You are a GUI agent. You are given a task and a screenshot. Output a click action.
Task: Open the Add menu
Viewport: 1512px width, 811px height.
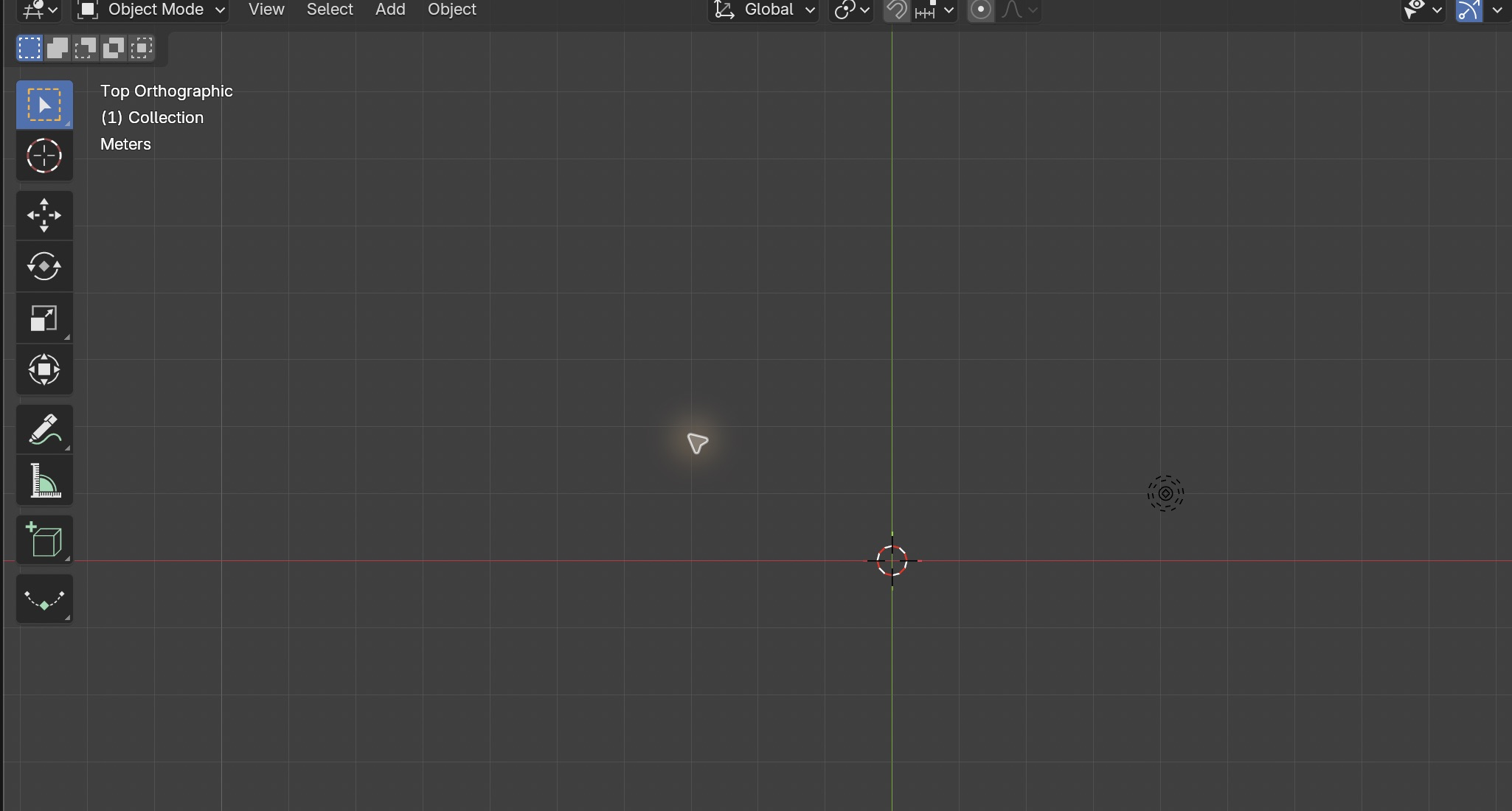[x=390, y=10]
